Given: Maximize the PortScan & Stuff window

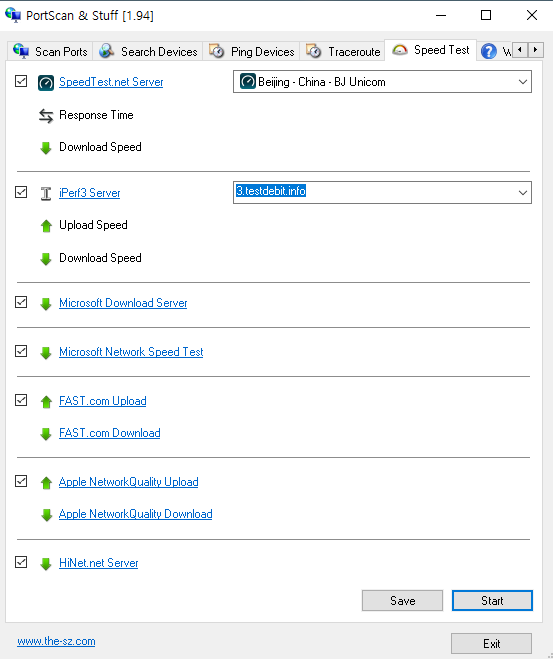Looking at the screenshot, I should click(x=486, y=15).
